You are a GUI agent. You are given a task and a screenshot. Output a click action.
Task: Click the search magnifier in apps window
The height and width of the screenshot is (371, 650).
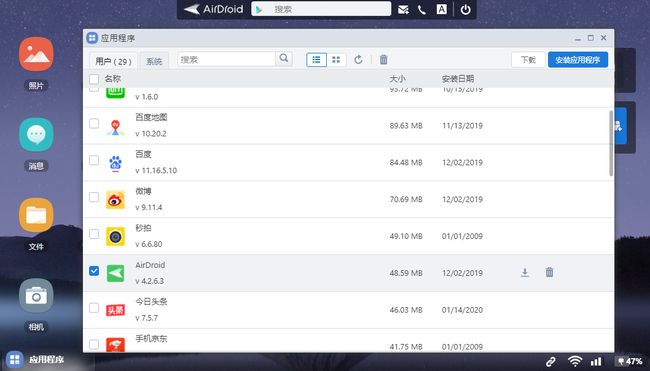click(284, 58)
